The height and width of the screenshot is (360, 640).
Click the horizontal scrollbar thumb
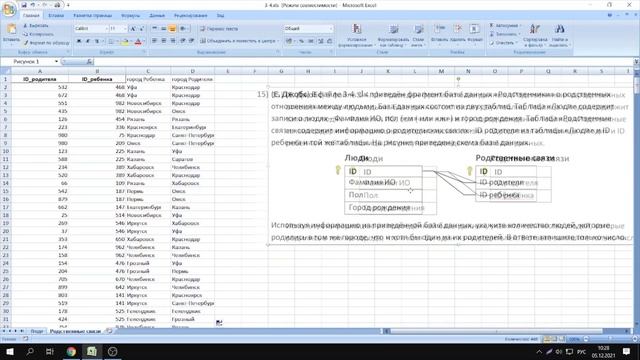pos(496,331)
